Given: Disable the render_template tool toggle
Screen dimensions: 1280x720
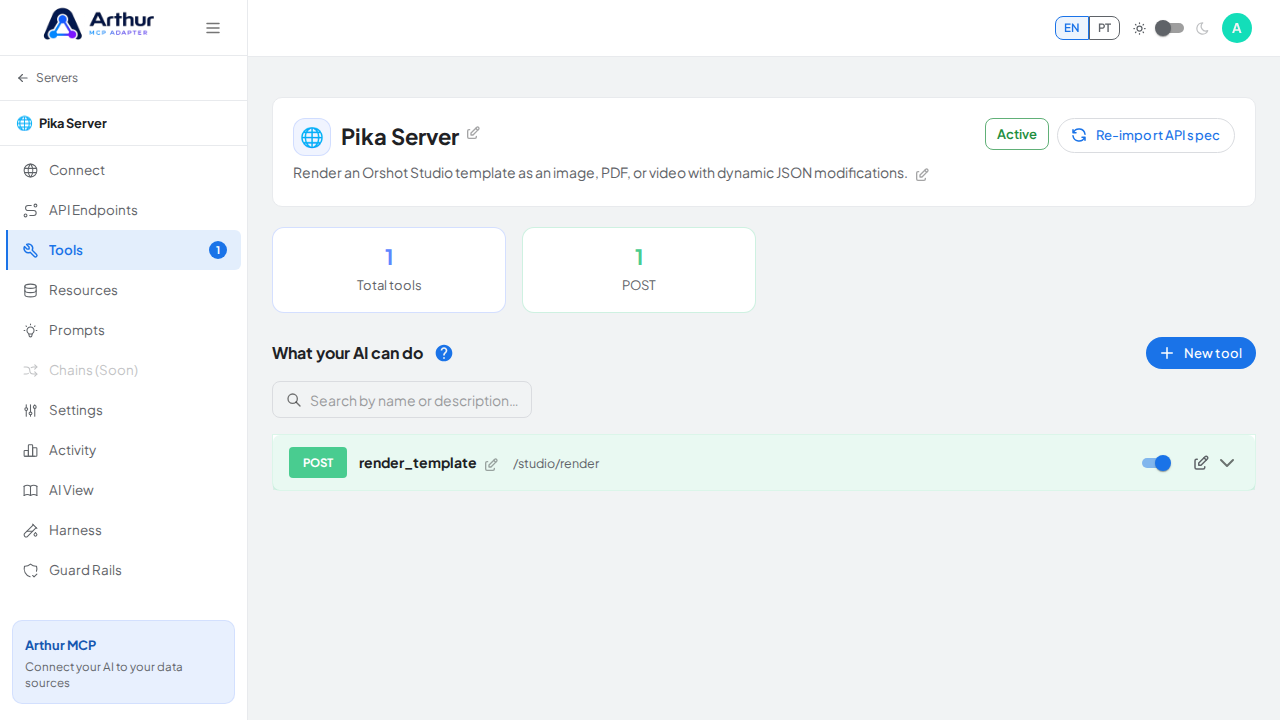Looking at the screenshot, I should (x=1157, y=463).
